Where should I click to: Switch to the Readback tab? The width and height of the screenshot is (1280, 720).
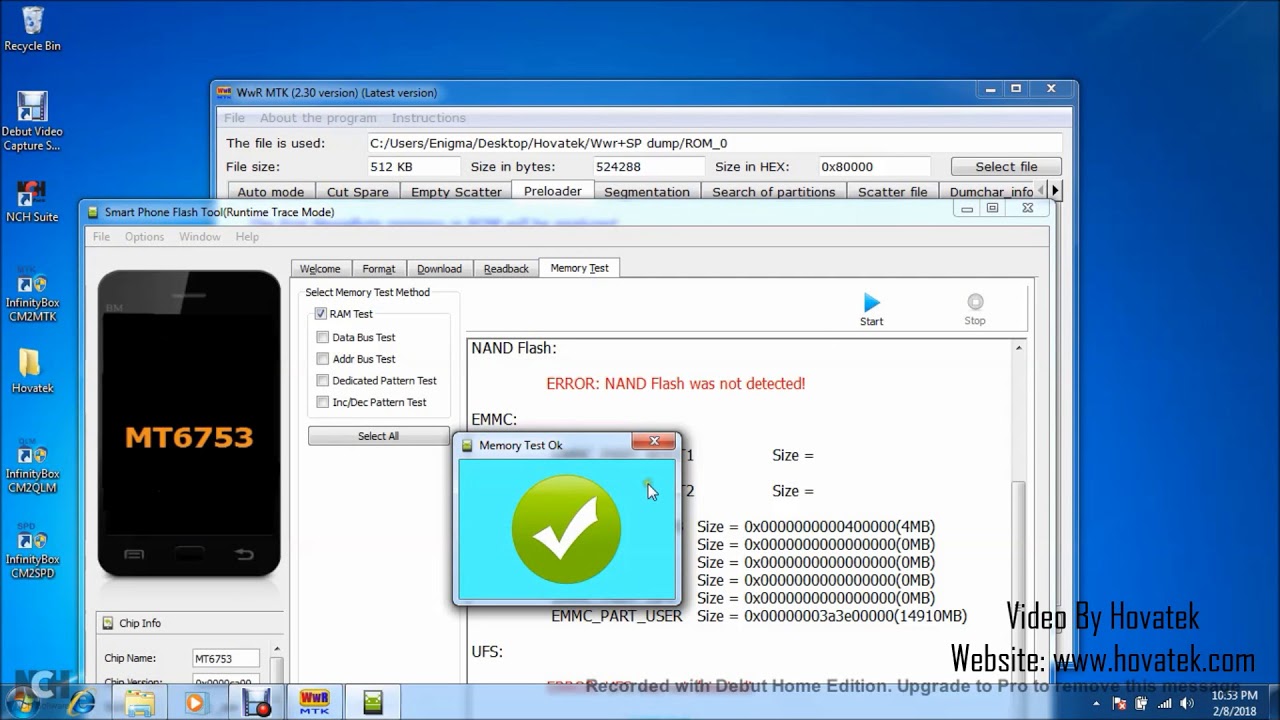pos(506,269)
